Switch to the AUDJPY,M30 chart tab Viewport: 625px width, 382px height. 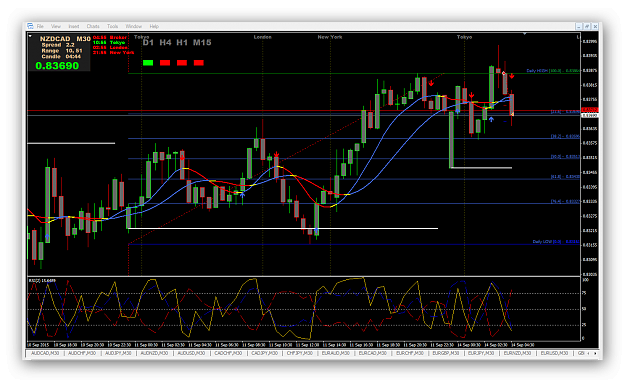coord(118,353)
